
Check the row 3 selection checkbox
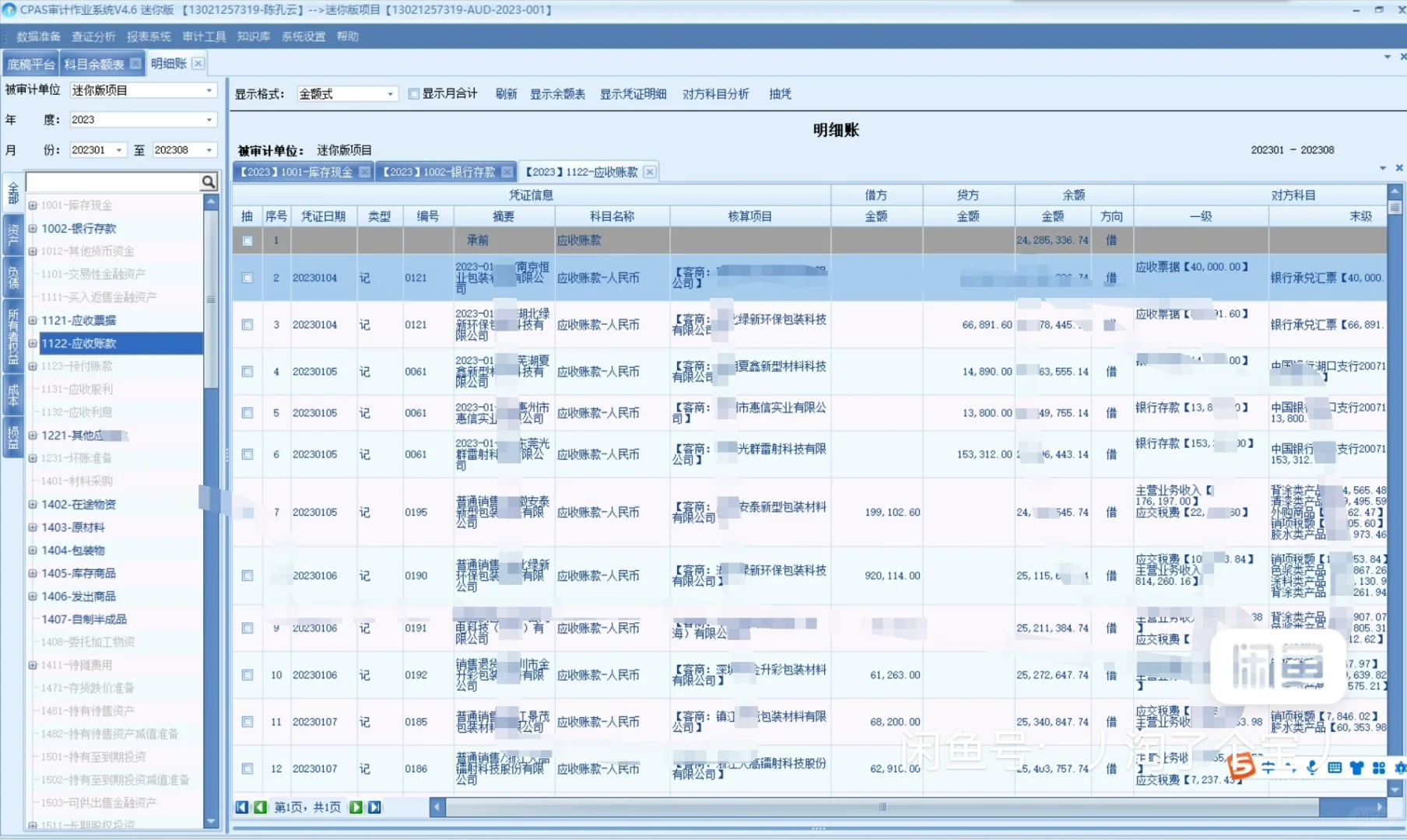pos(247,324)
